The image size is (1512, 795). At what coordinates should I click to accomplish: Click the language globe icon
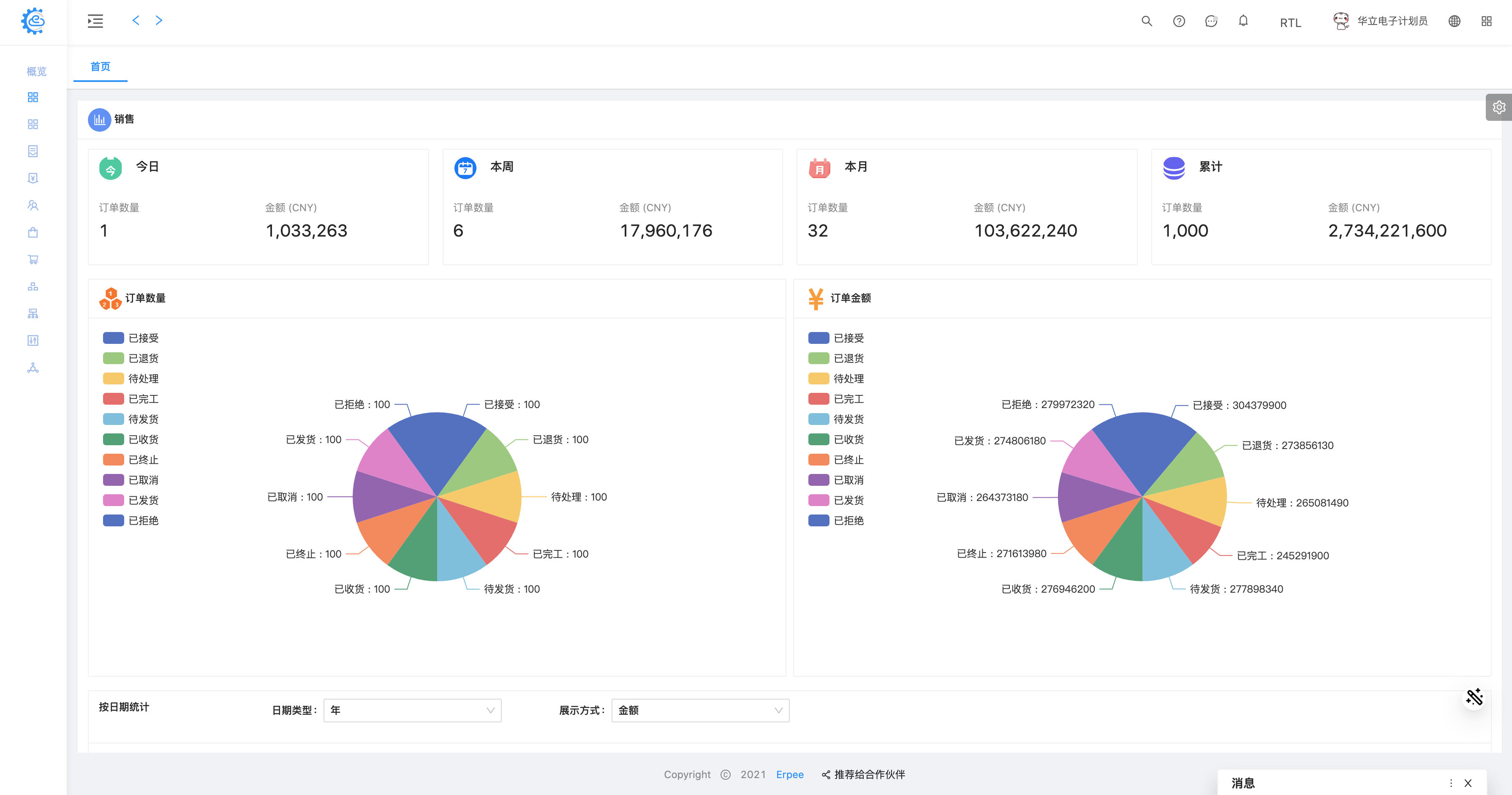tap(1454, 22)
